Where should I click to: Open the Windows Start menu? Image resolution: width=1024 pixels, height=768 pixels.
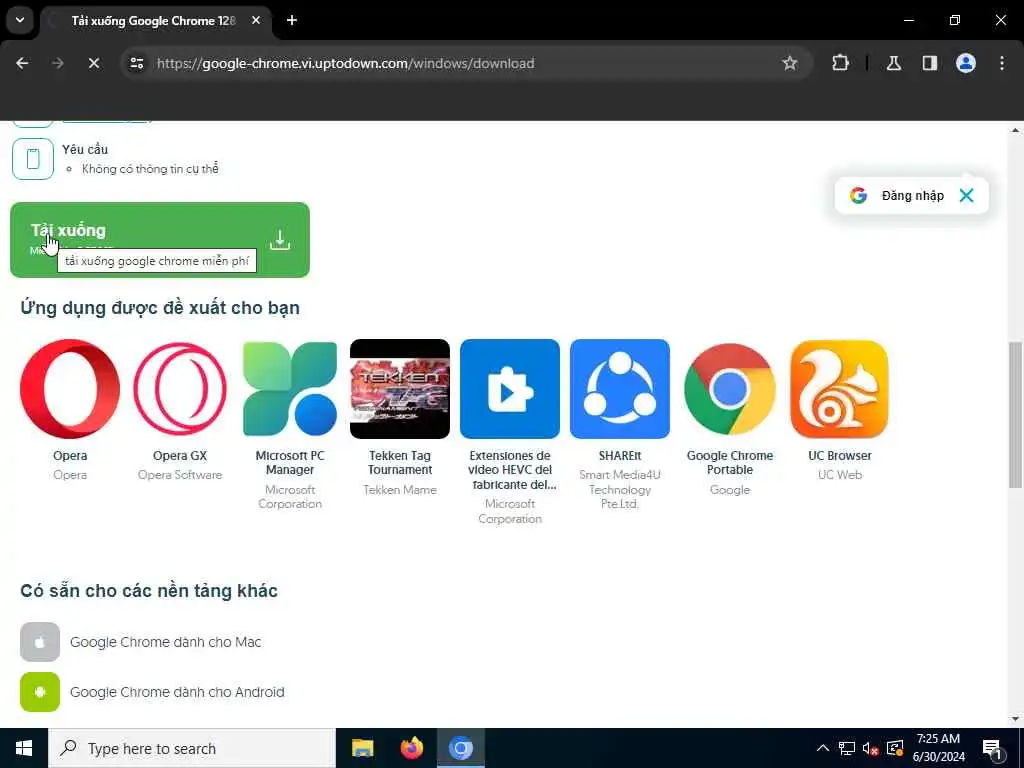(x=24, y=748)
